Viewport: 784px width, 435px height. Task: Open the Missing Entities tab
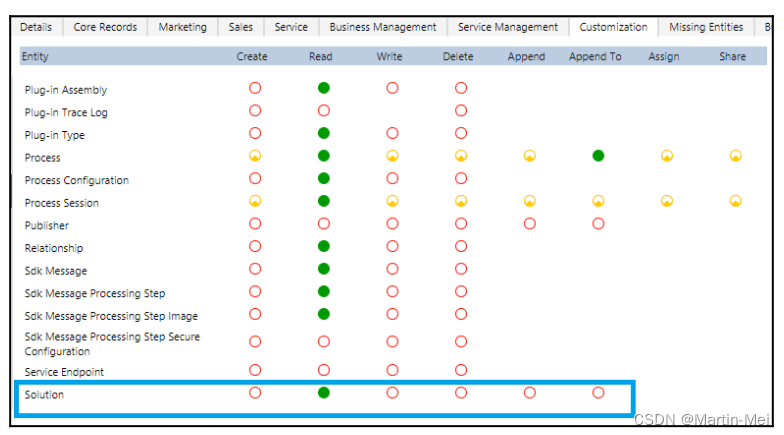coord(706,27)
